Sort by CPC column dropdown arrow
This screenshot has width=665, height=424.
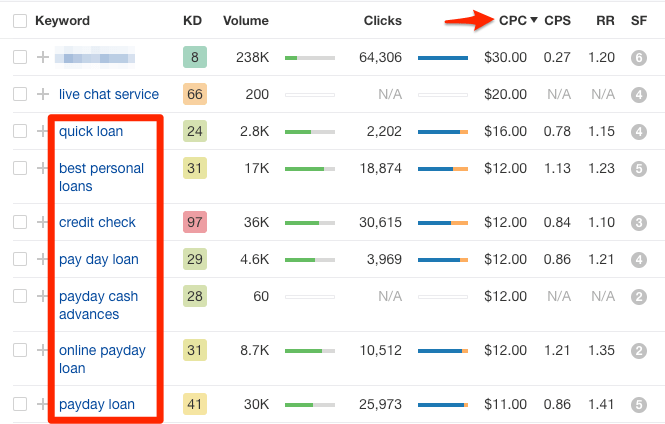click(x=533, y=21)
